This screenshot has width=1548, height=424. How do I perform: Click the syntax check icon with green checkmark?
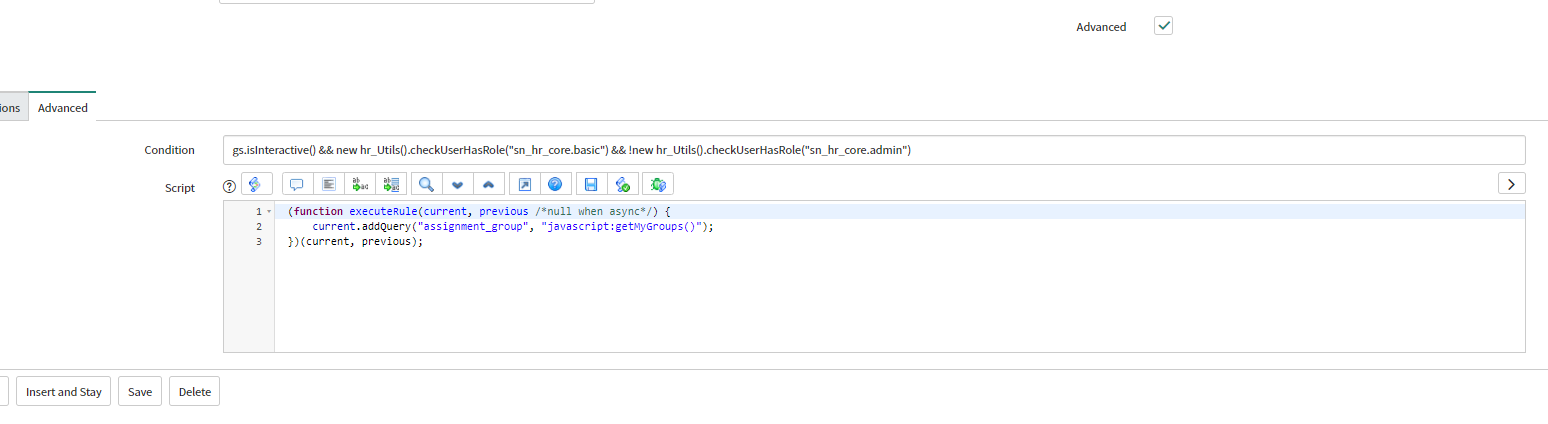(x=622, y=184)
